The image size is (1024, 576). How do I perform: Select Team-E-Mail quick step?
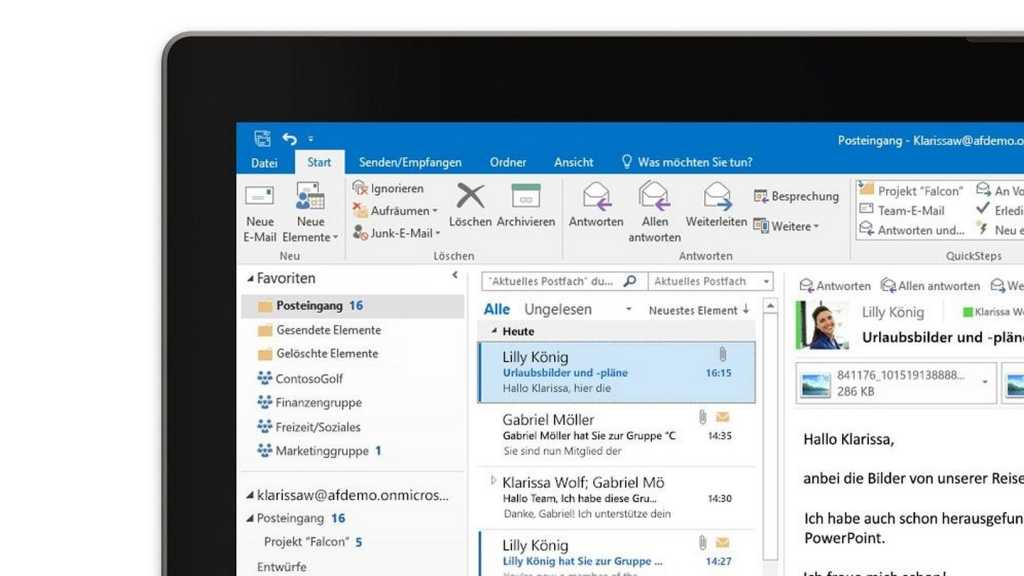click(x=902, y=210)
